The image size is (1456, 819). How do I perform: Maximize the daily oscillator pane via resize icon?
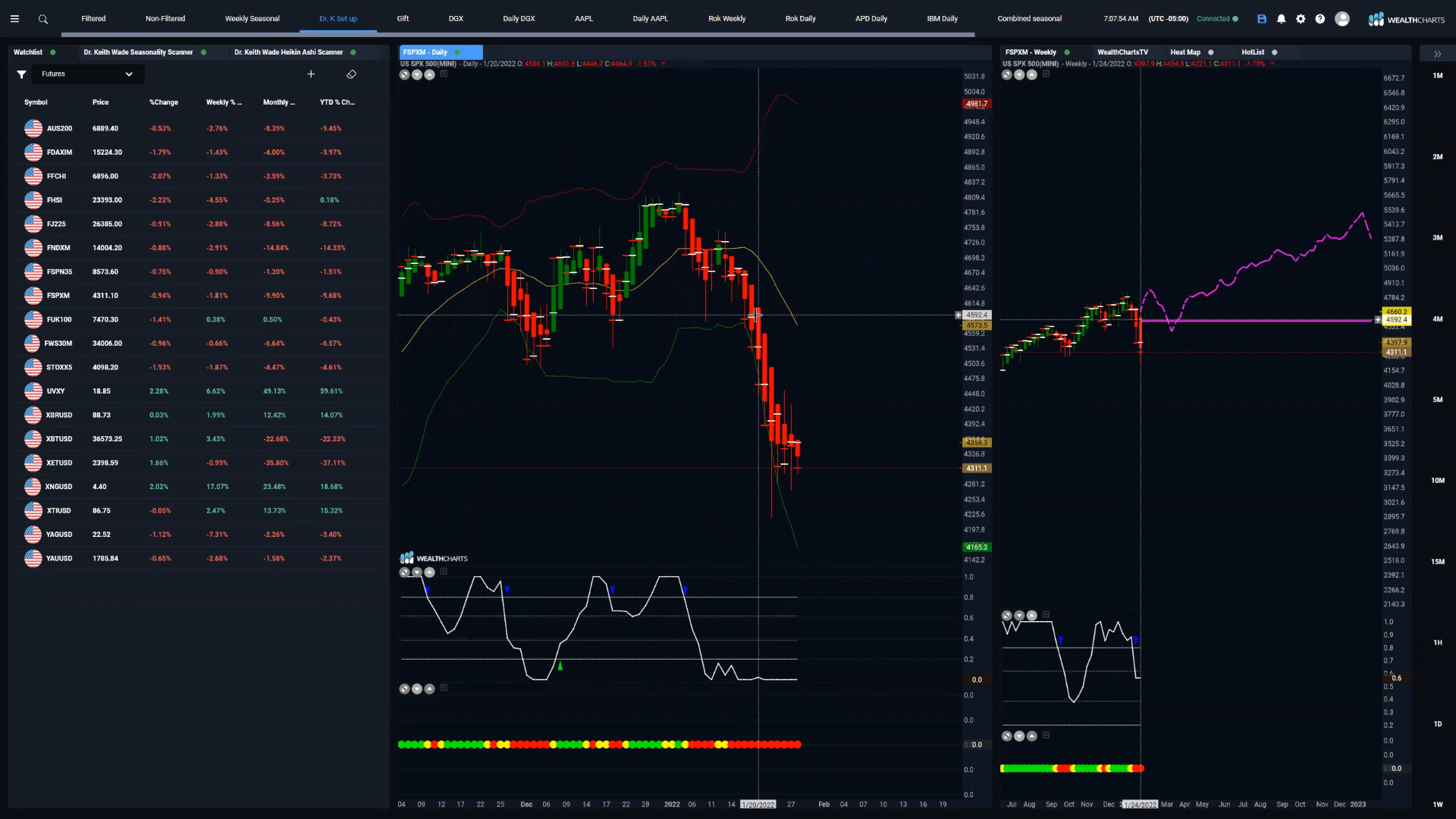[x=404, y=573]
